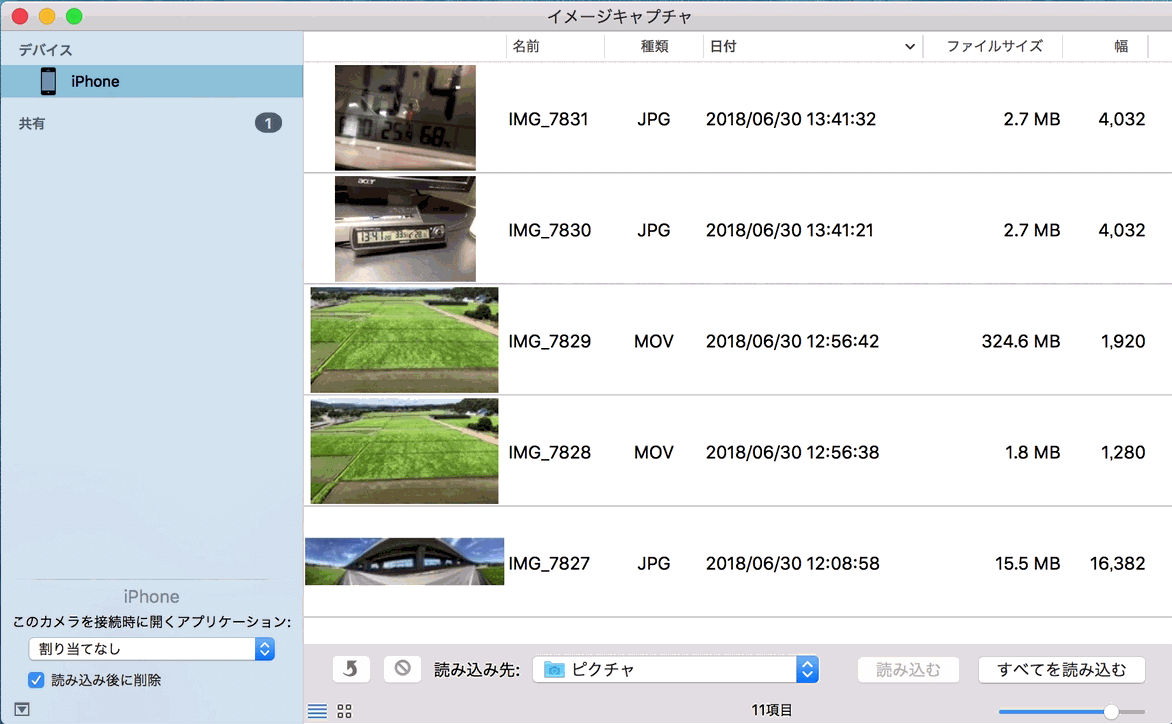Click the すべてを読み込む button

(1061, 669)
